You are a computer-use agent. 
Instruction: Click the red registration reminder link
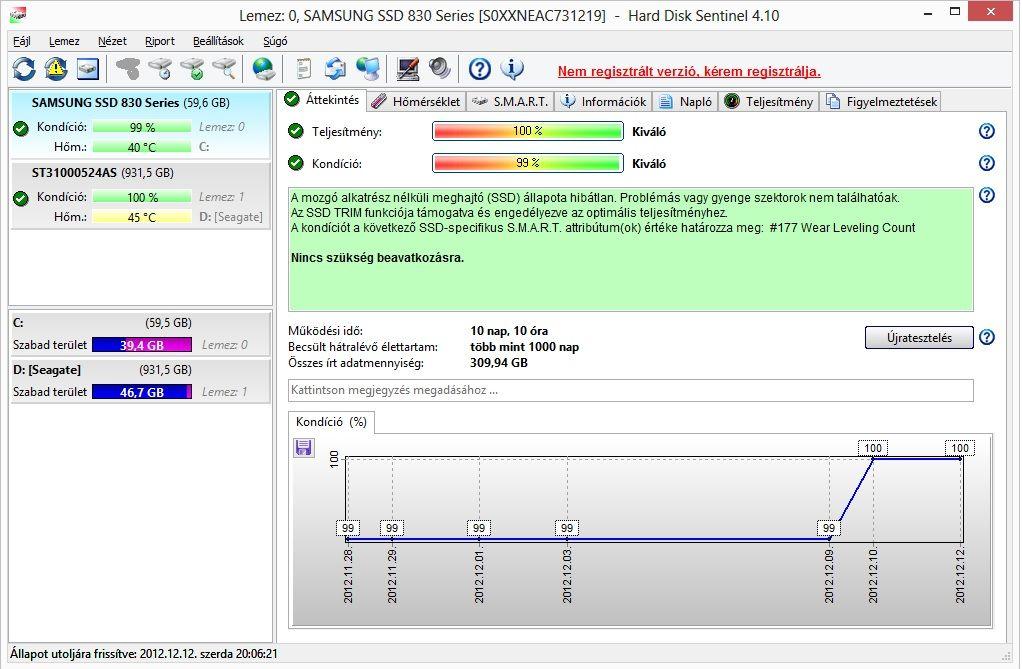tap(689, 72)
